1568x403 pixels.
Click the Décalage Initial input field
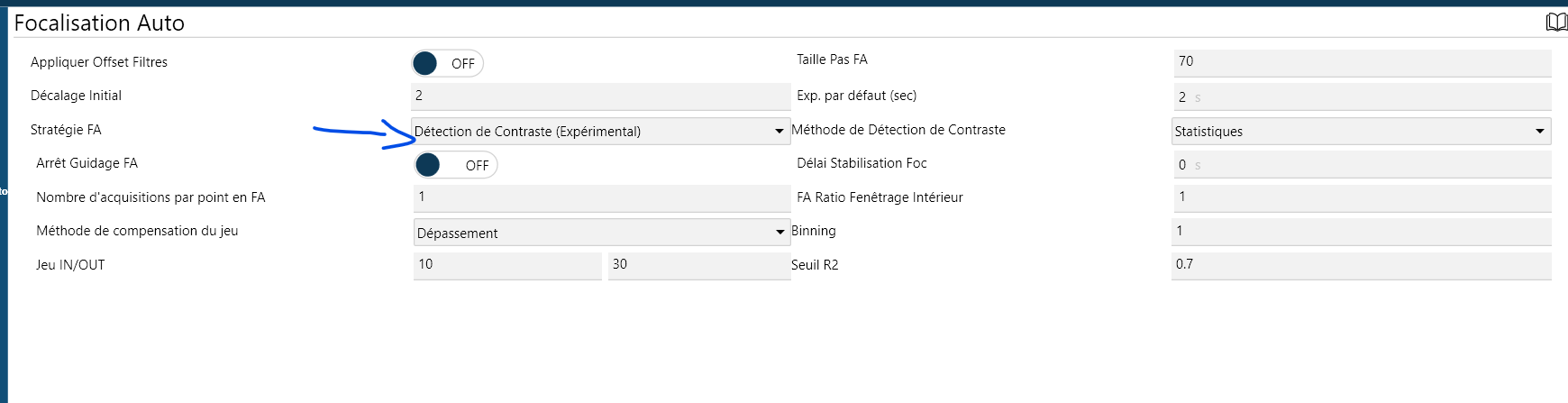[600, 96]
